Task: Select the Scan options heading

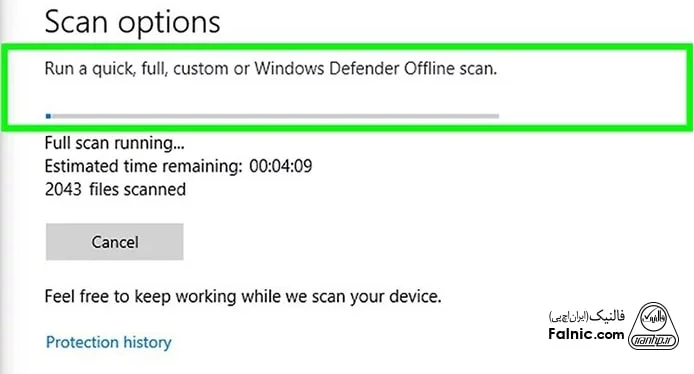Action: (x=132, y=22)
